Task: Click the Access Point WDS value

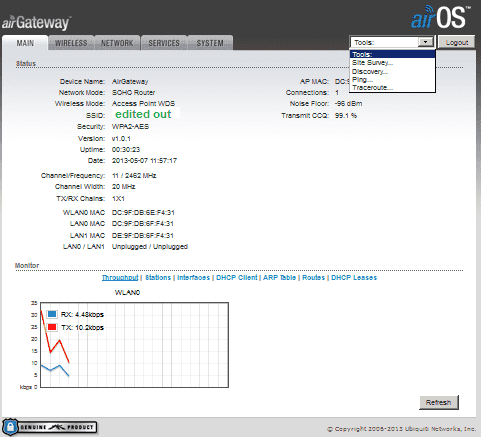Action: tap(143, 104)
